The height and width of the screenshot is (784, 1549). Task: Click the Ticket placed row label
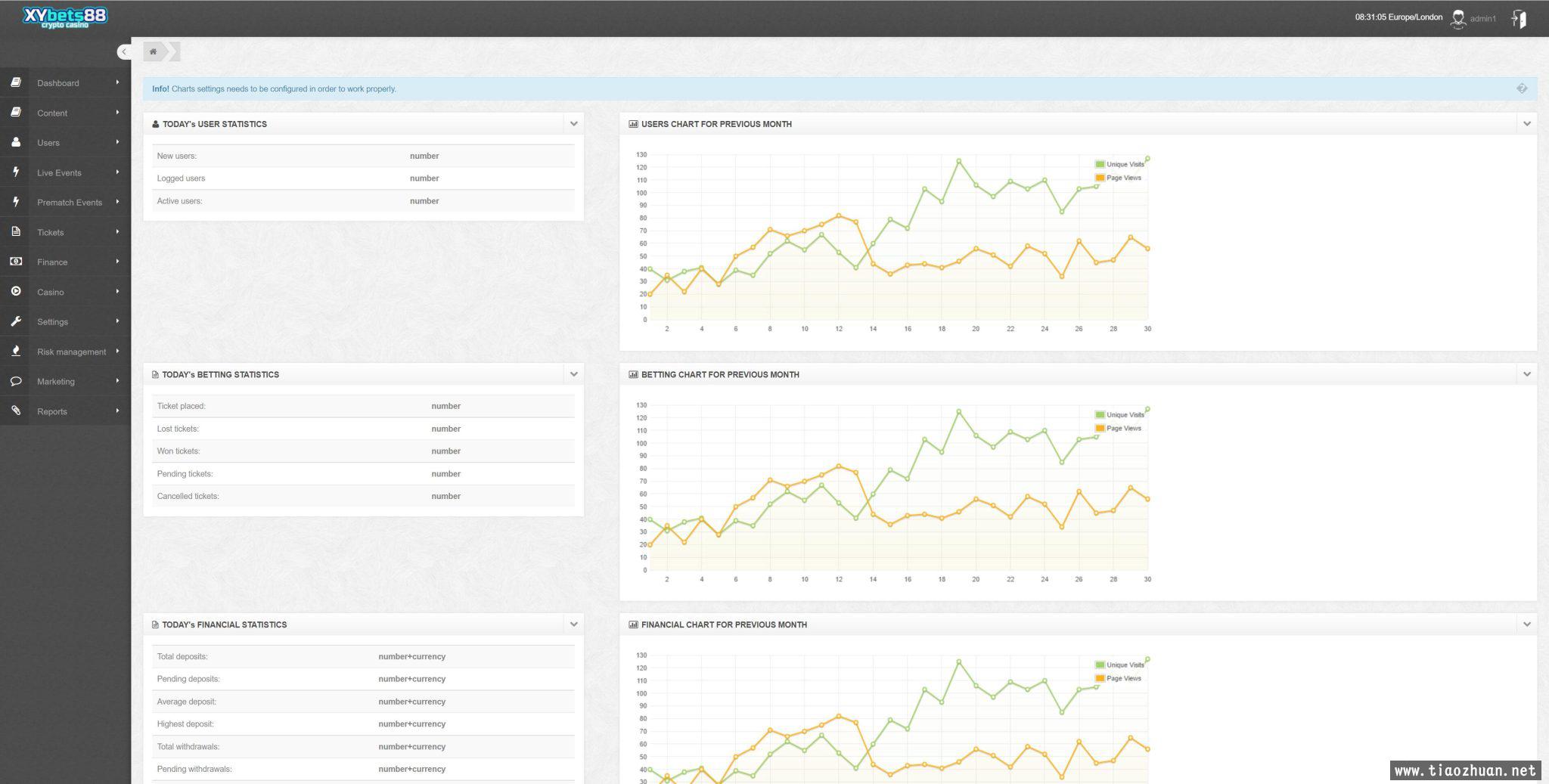coord(181,406)
